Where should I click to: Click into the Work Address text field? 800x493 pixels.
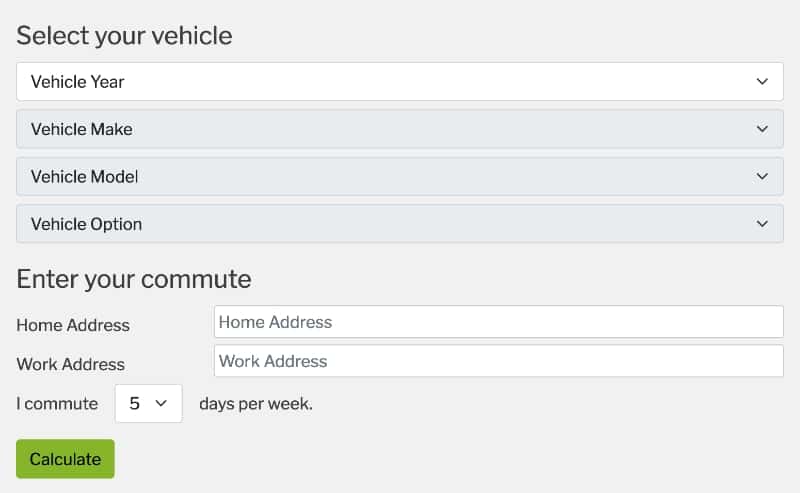[x=498, y=361]
